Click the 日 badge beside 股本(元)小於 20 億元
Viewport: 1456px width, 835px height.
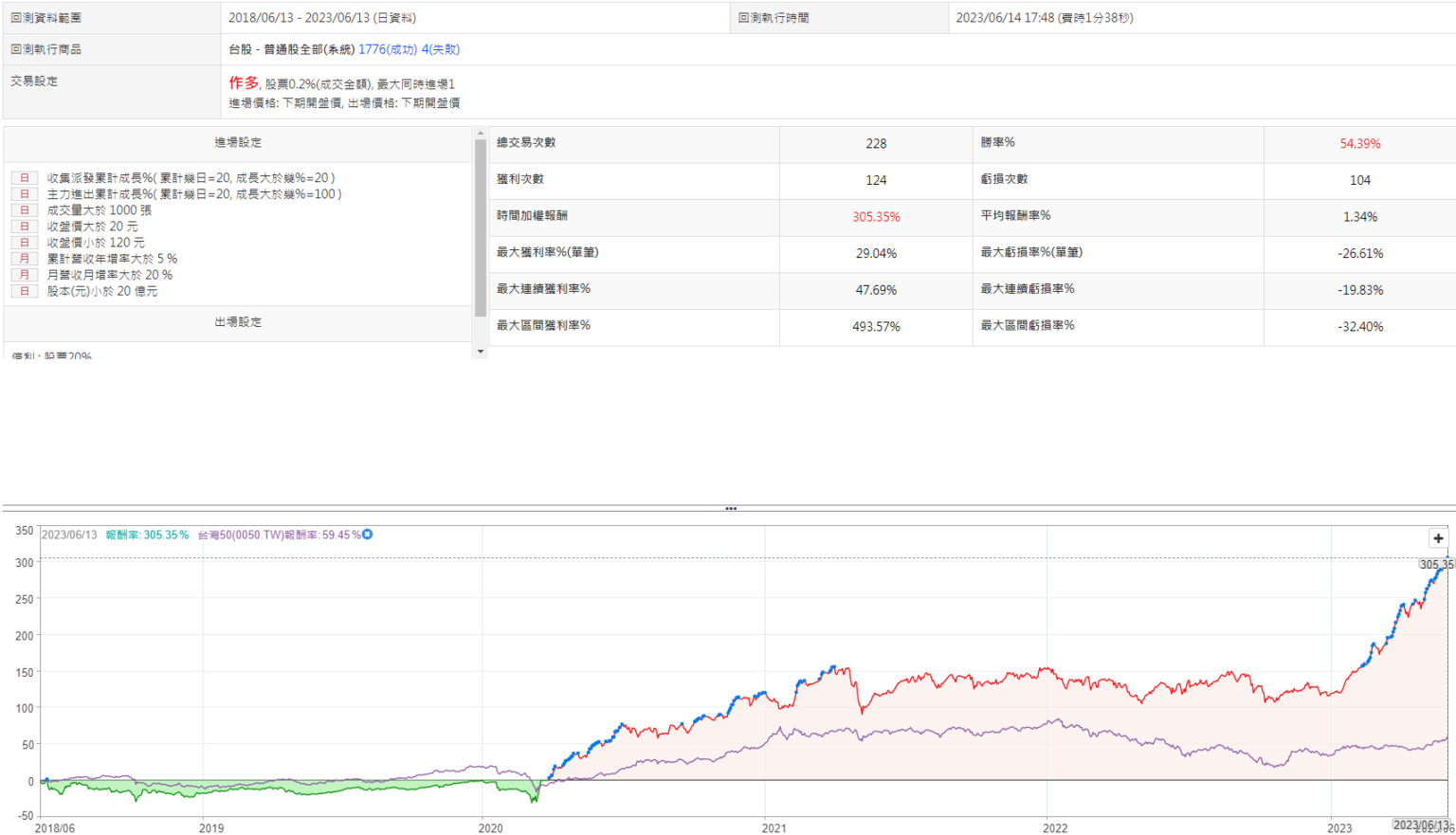25,291
